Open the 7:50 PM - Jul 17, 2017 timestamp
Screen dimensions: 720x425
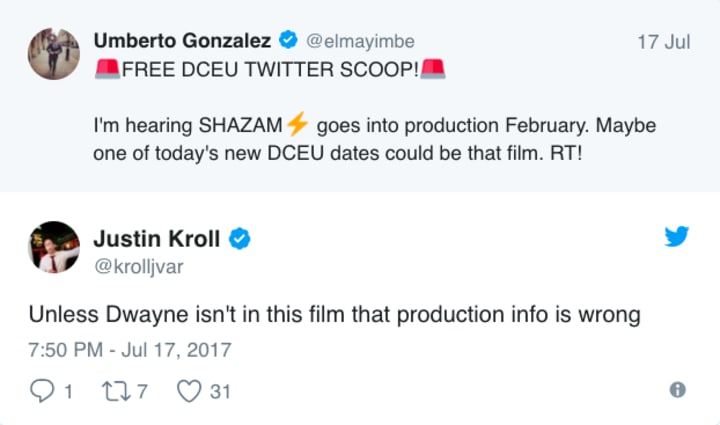click(x=130, y=350)
